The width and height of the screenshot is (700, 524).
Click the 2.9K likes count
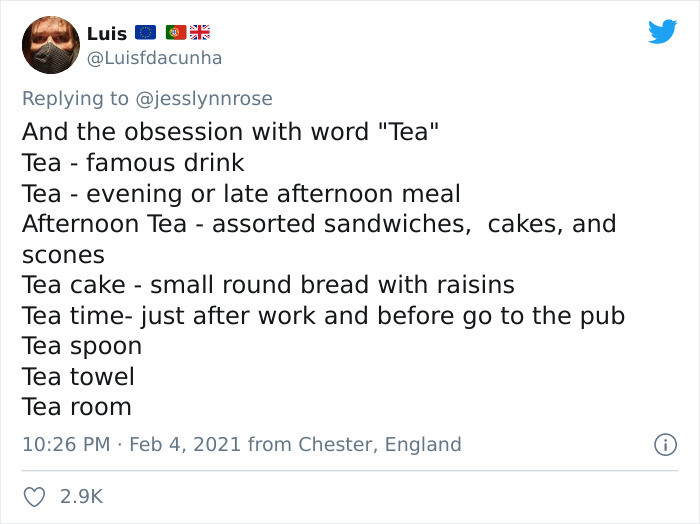(x=83, y=495)
